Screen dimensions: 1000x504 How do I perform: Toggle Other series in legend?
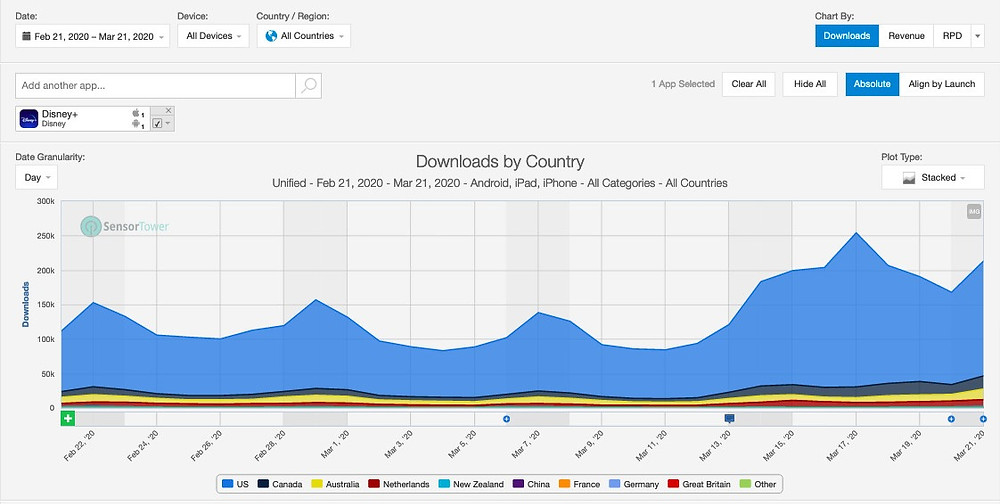coord(758,484)
